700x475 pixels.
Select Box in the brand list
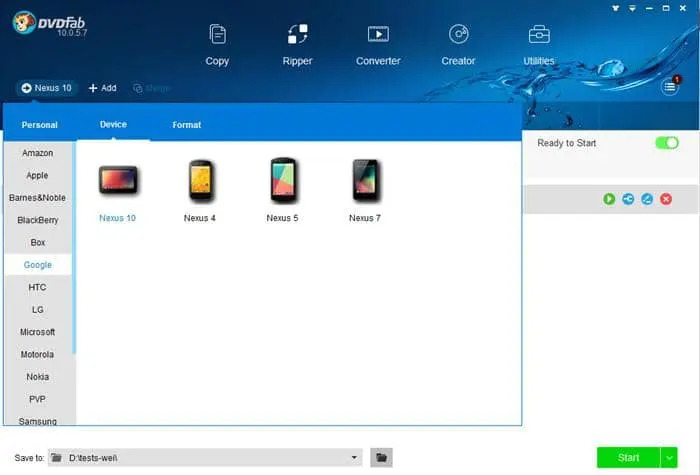[x=38, y=242]
